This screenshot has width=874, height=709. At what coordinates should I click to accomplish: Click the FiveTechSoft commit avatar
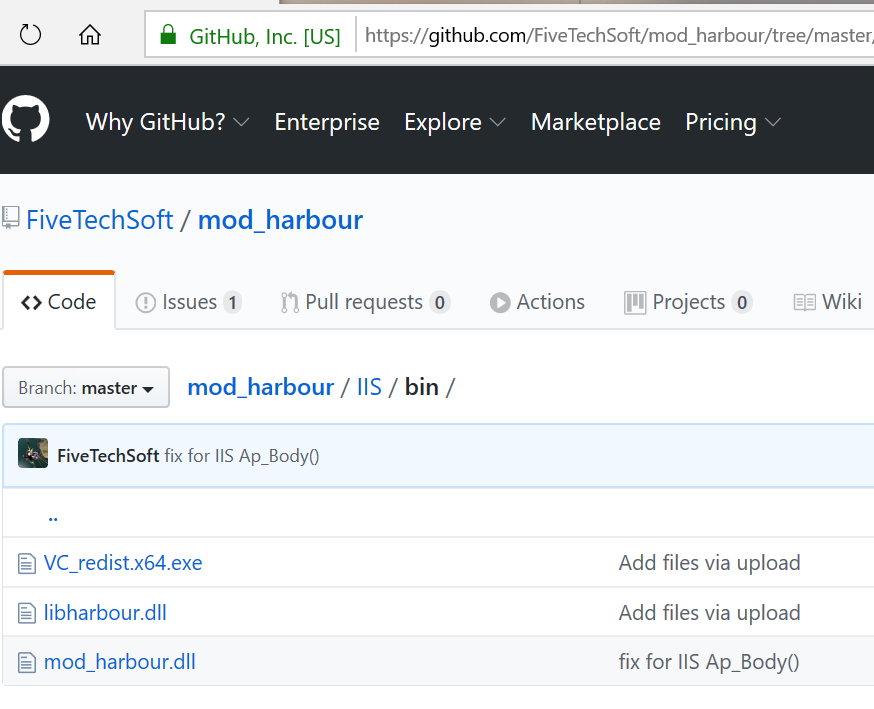click(33, 454)
